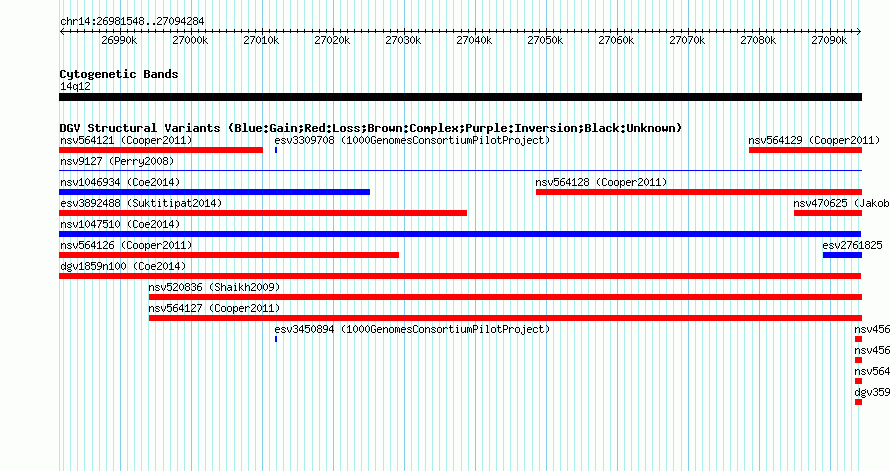Click the esv3309708 variant label

pyautogui.click(x=412, y=140)
